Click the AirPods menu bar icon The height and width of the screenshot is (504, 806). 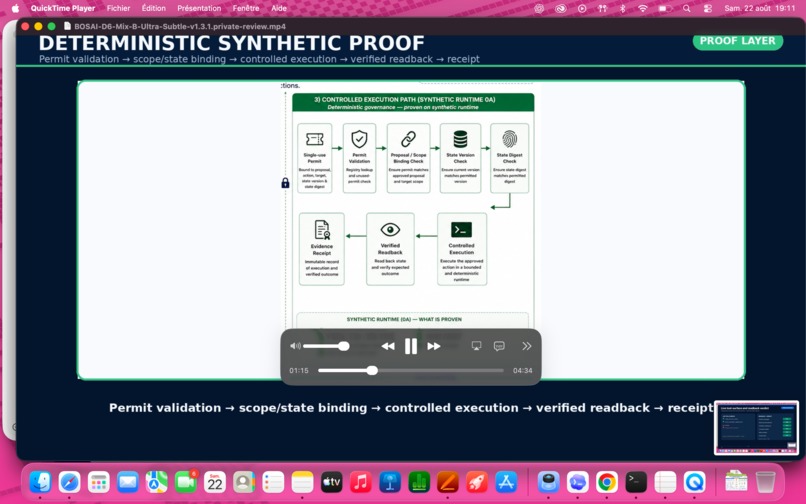(602, 8)
